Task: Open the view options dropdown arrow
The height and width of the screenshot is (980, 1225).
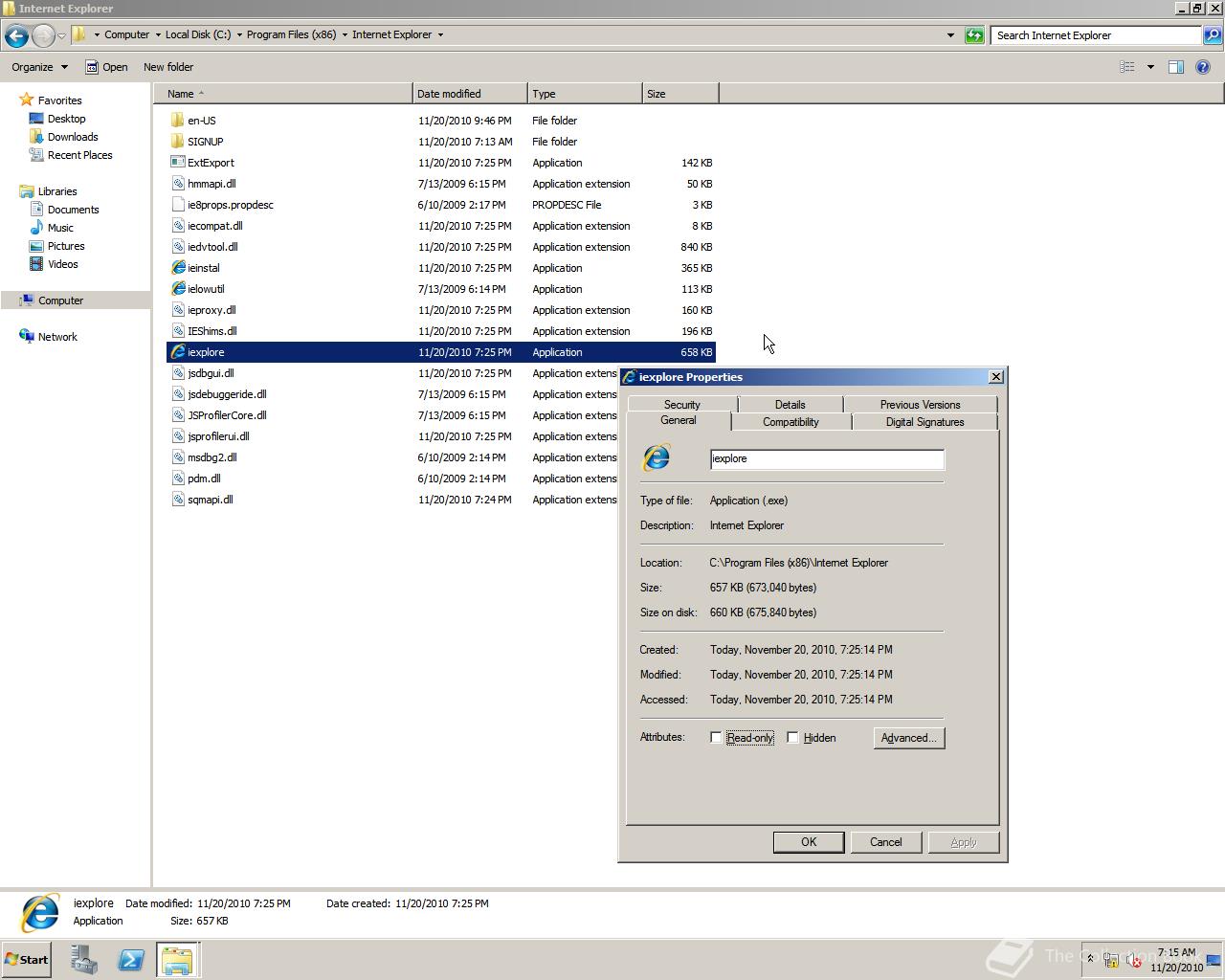Action: [1150, 67]
